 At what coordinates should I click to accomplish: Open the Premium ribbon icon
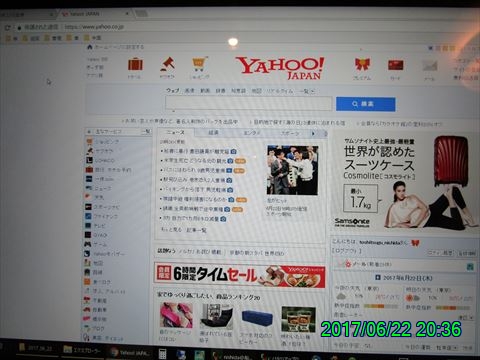point(362,64)
